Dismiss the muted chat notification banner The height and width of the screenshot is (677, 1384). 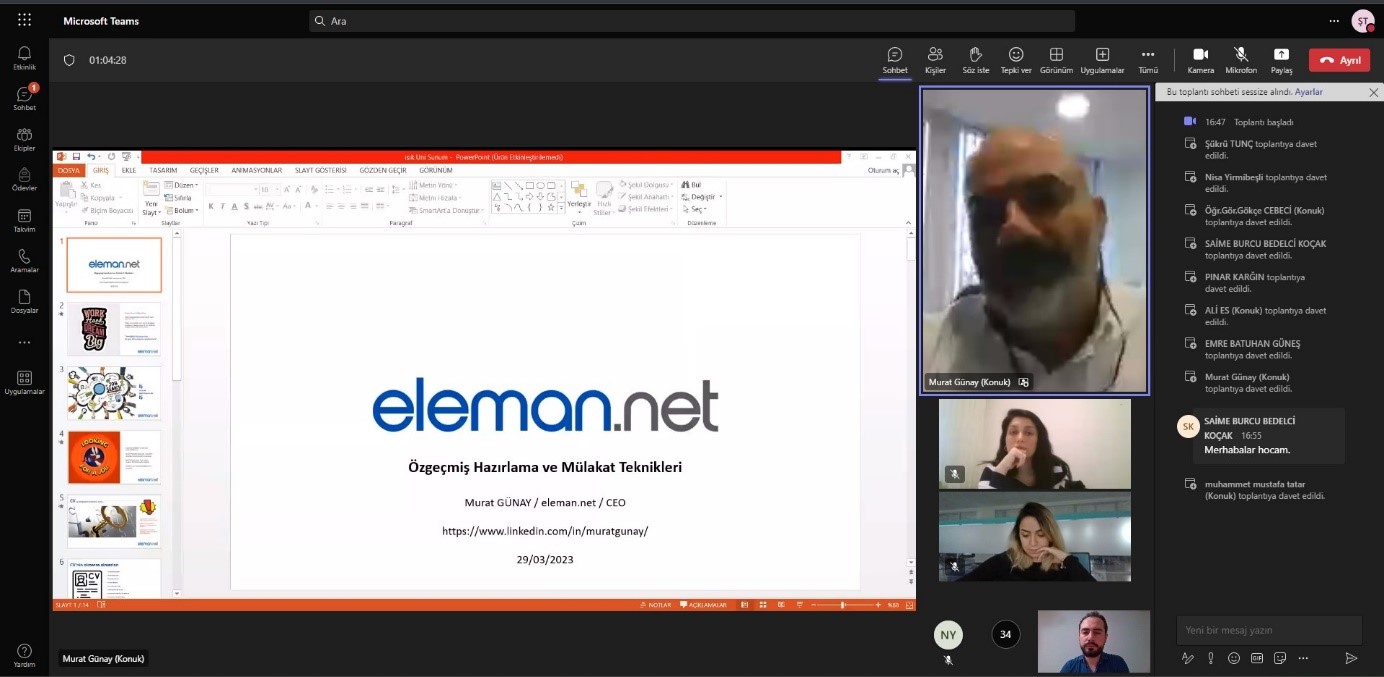point(1374,92)
